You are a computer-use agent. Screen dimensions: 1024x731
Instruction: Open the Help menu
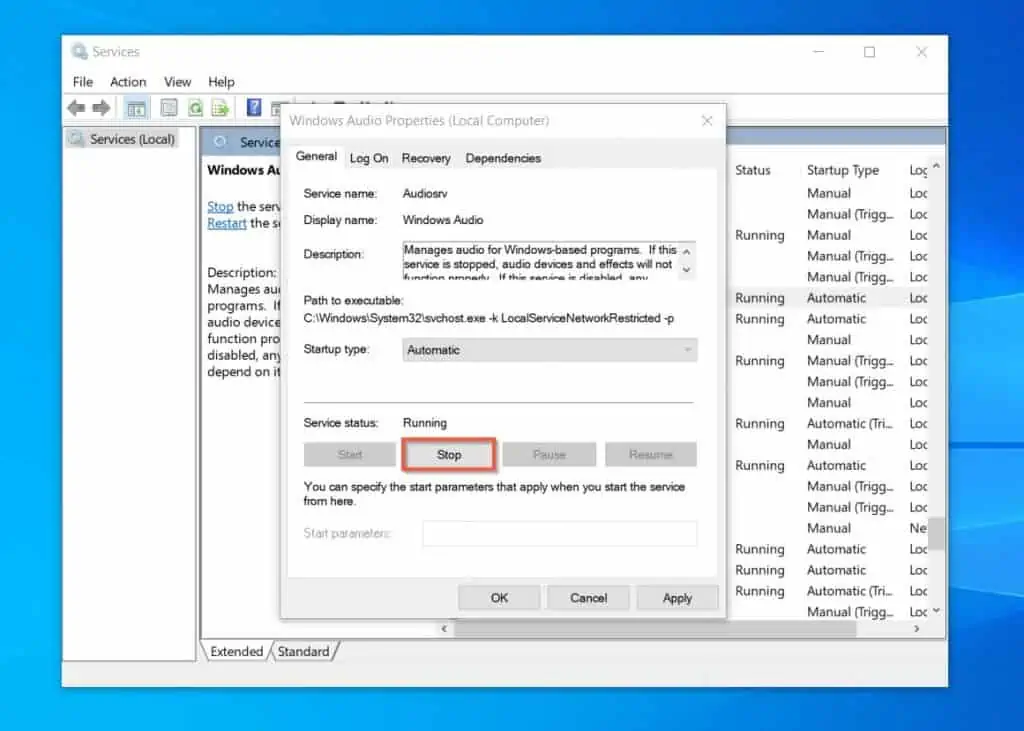221,82
